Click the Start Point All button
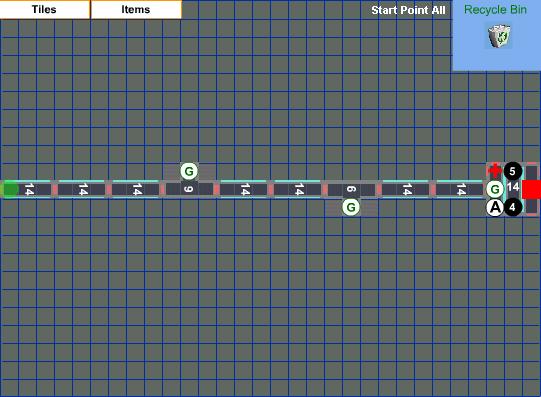 click(408, 10)
